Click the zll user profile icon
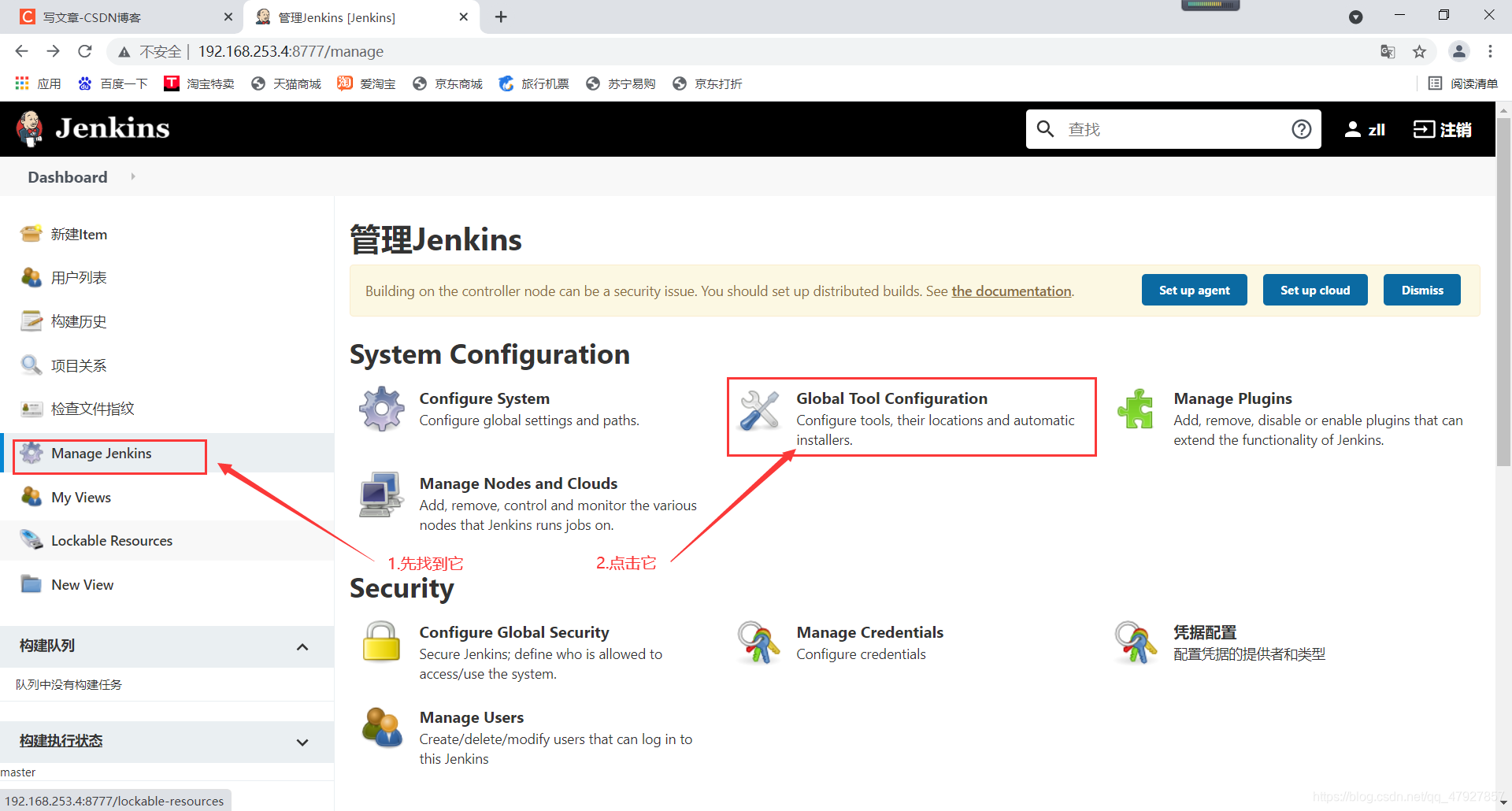The image size is (1512, 811). pyautogui.click(x=1352, y=129)
